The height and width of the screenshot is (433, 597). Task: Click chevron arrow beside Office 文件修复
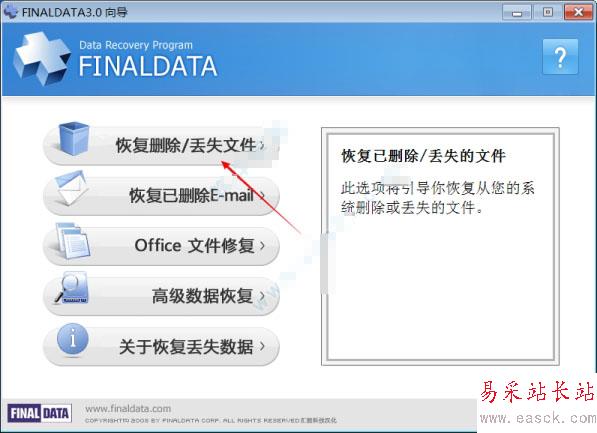262,246
